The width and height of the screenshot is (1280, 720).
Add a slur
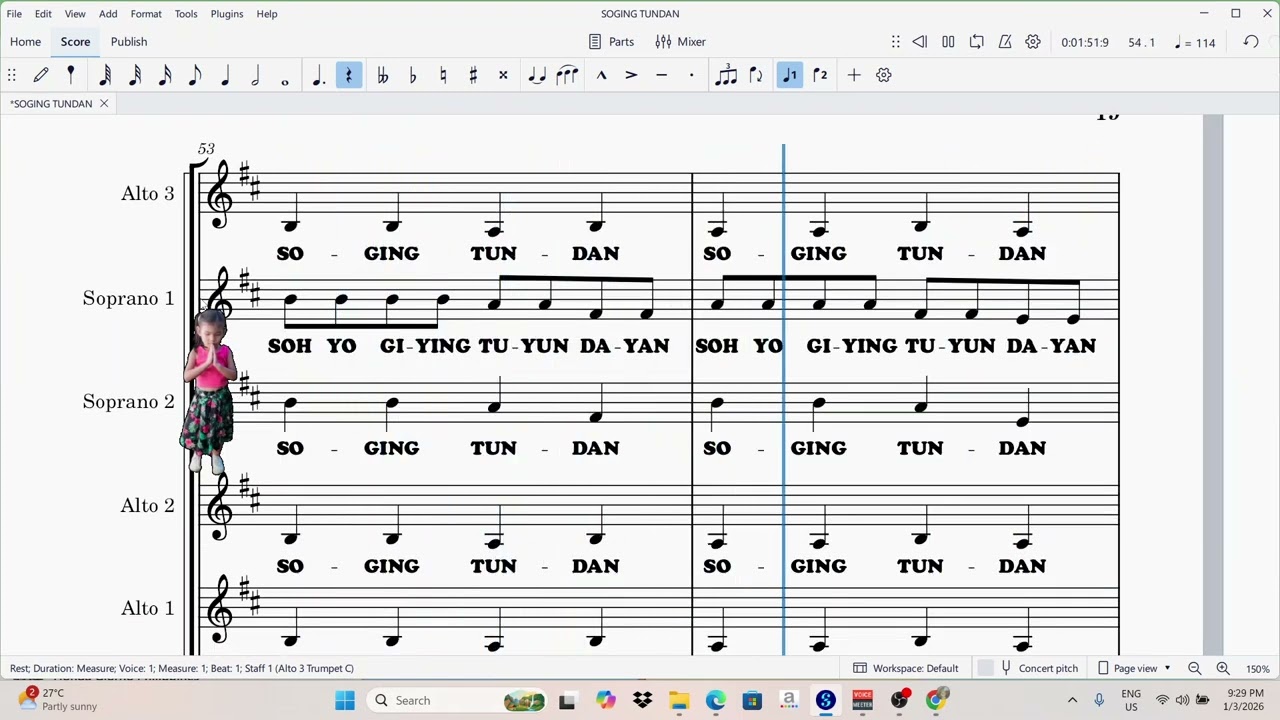coord(567,75)
